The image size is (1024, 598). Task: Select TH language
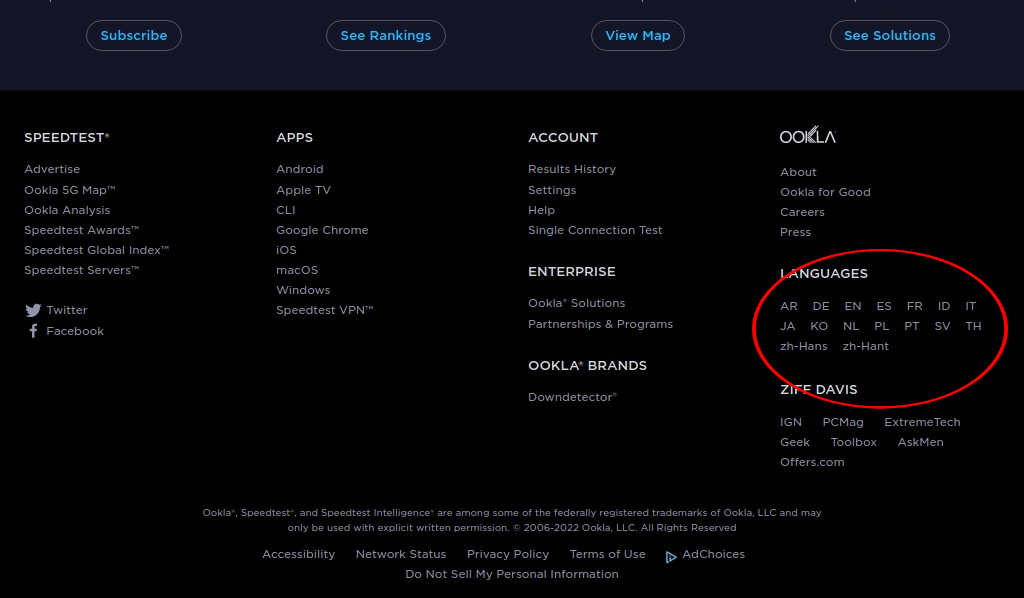[973, 326]
